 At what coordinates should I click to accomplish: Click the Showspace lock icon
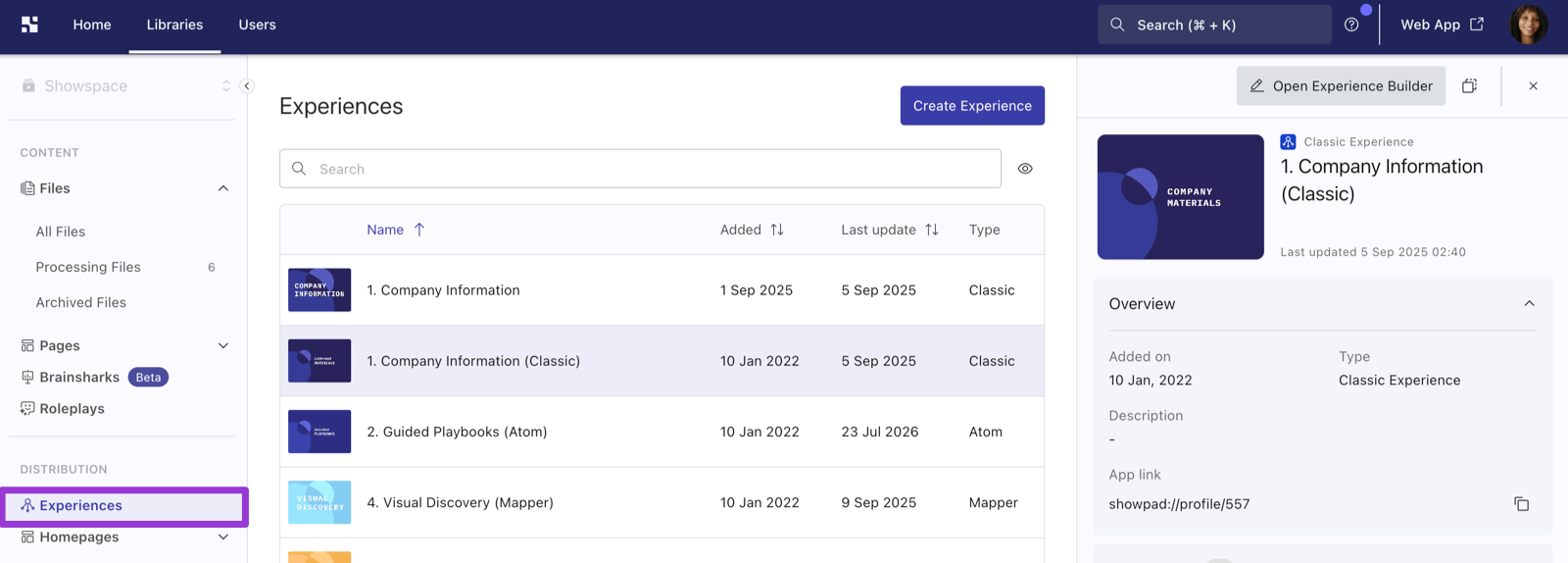[x=28, y=85]
